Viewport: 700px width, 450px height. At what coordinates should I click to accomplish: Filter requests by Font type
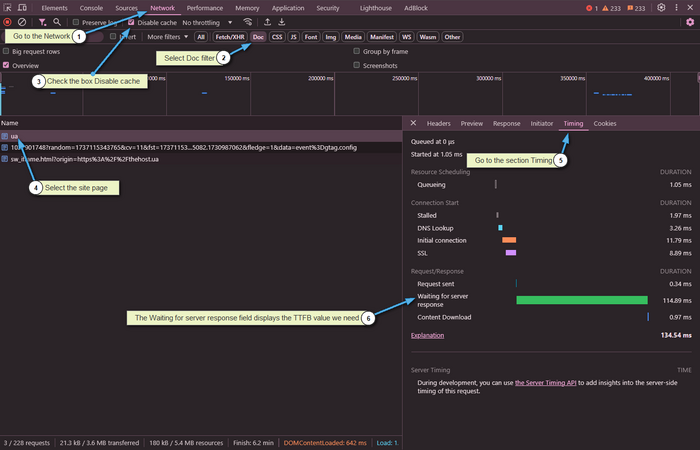pos(311,37)
